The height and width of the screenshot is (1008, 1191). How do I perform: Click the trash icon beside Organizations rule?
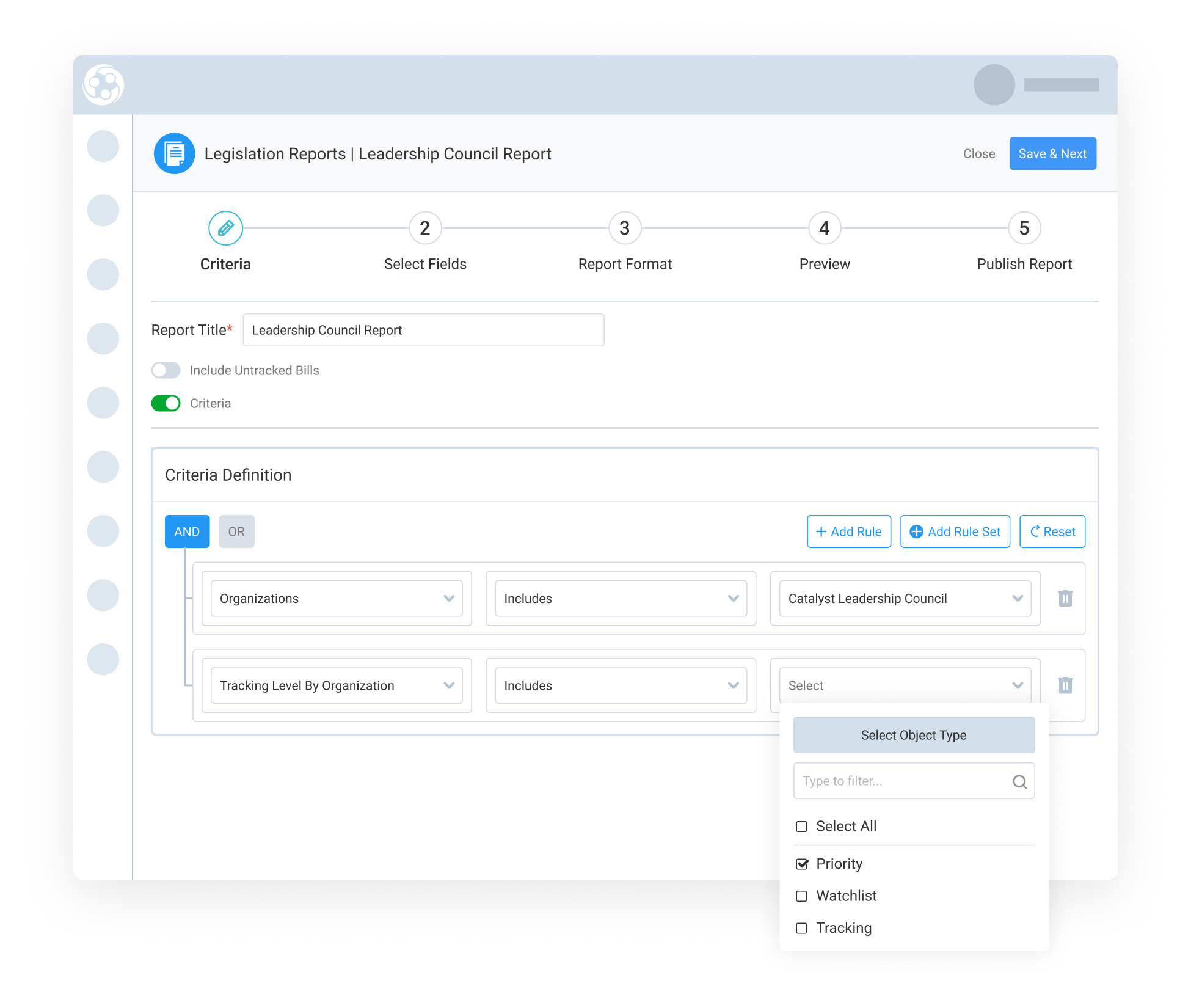pos(1065,598)
